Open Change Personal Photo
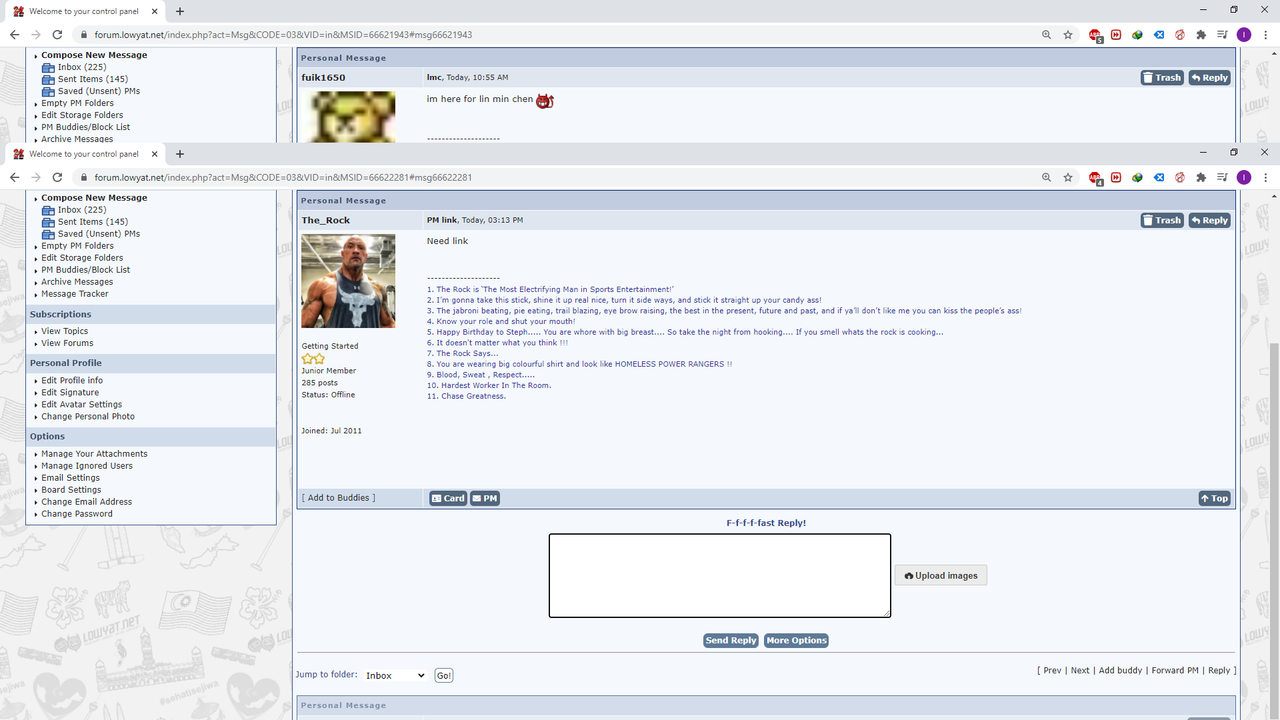 (x=88, y=417)
